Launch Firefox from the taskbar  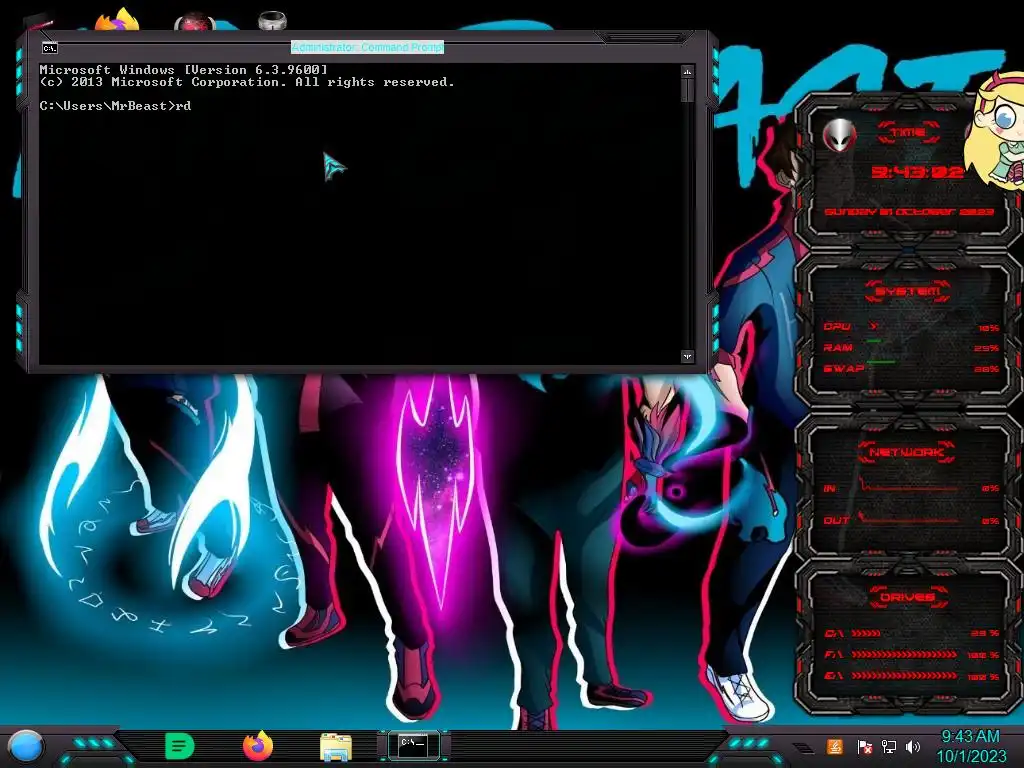258,746
